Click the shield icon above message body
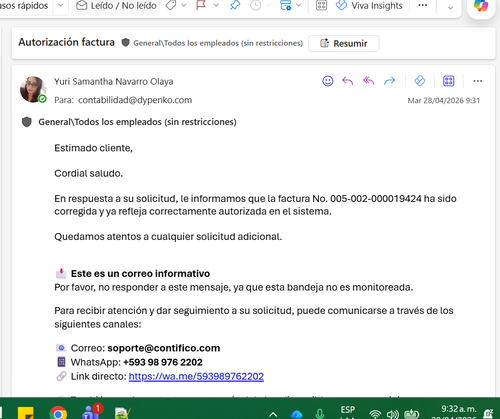This screenshot has height=419, width=500. (x=27, y=122)
